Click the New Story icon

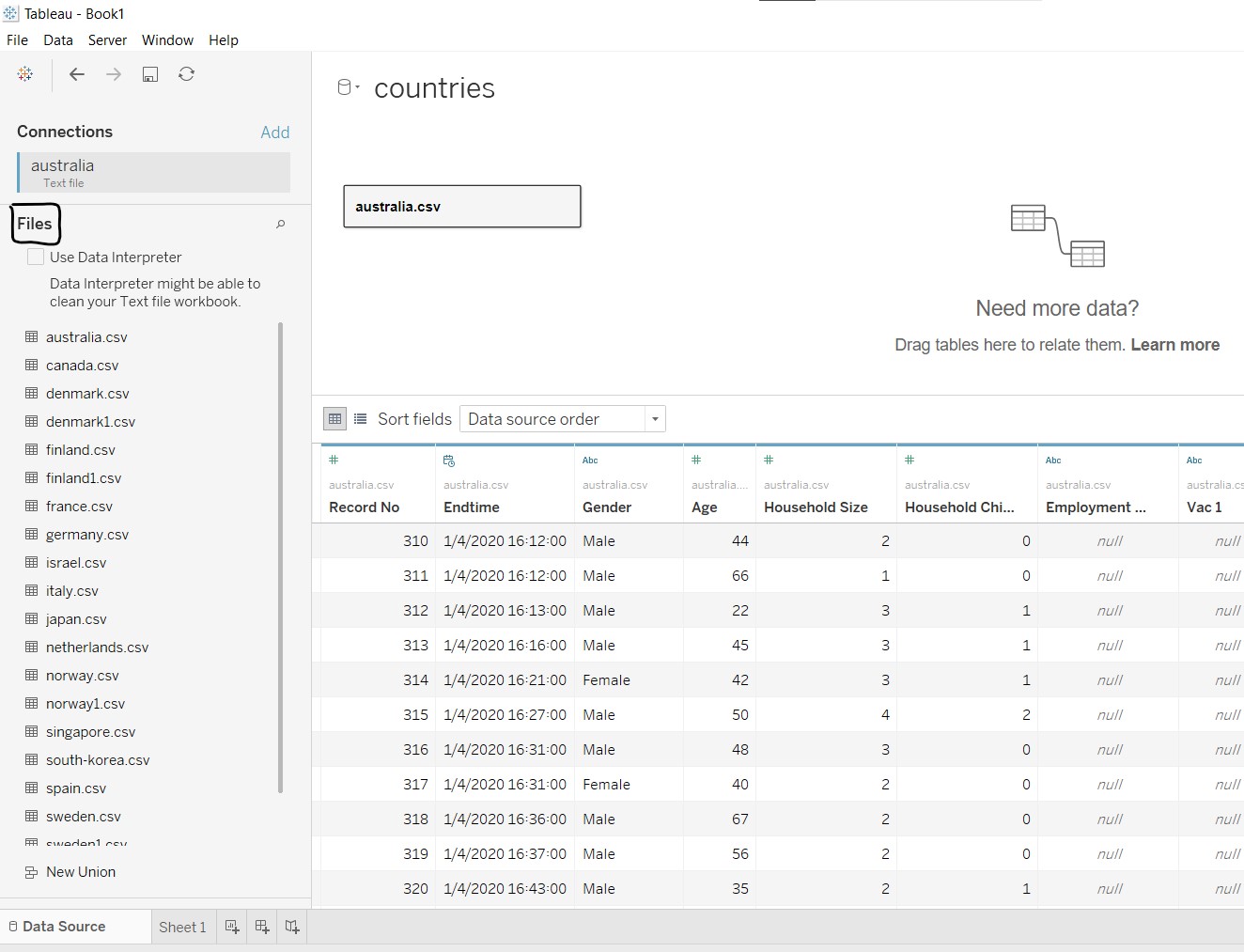tap(292, 927)
